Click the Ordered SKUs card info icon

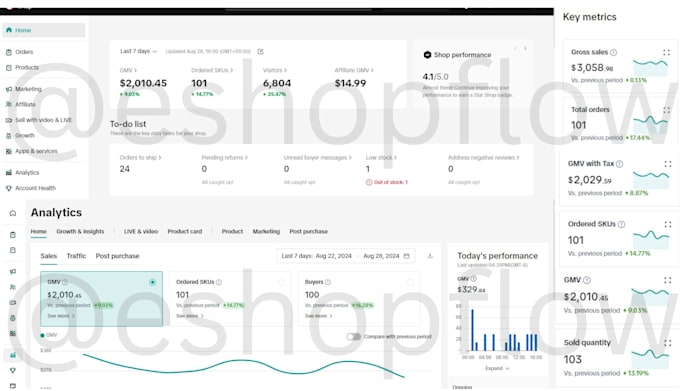point(219,282)
